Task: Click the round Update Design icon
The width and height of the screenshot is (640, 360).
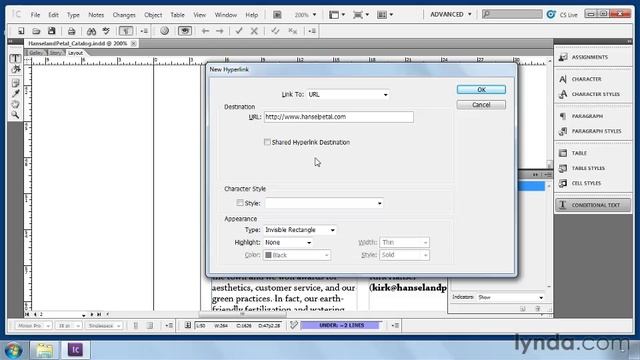Action: point(164,31)
